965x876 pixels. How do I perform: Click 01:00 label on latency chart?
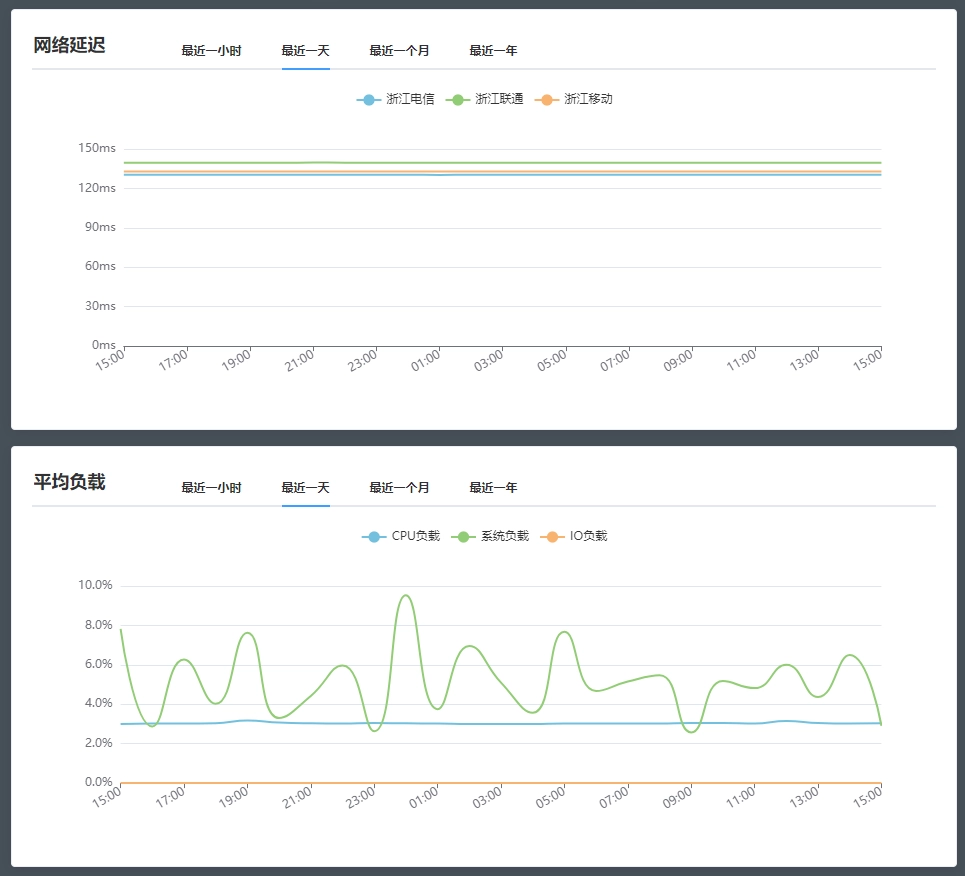click(x=425, y=361)
